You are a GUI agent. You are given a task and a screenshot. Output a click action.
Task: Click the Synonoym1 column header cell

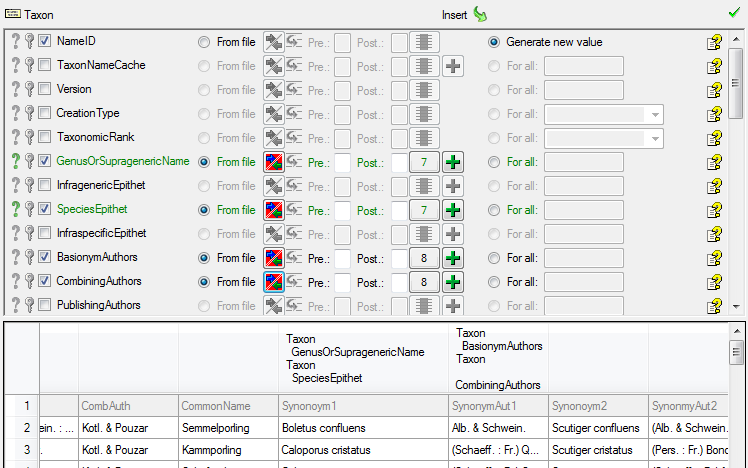pyautogui.click(x=363, y=406)
